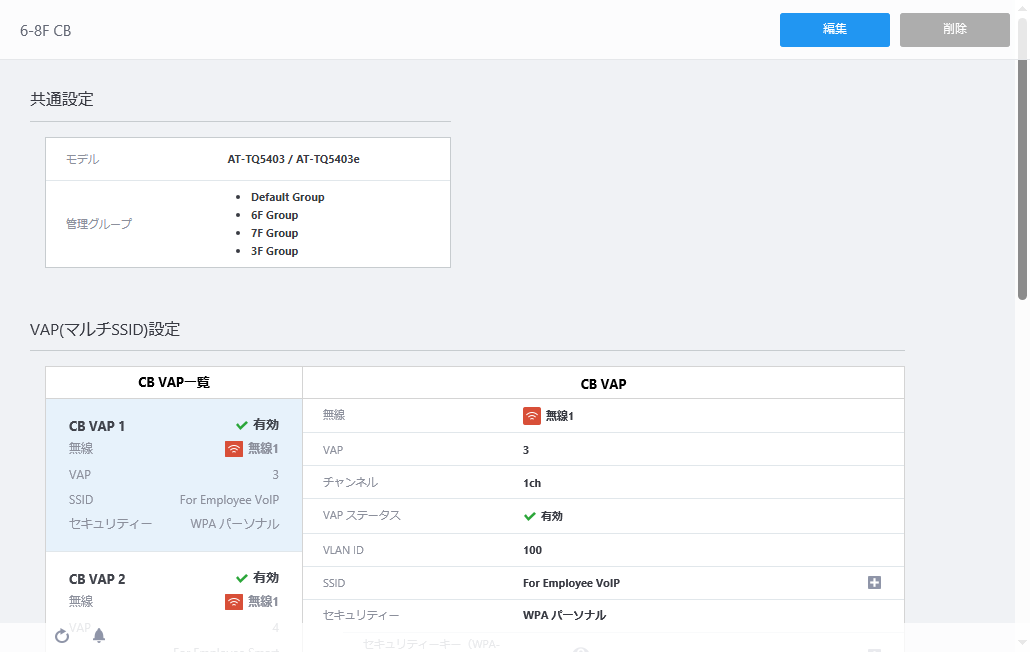1030x652 pixels.
Task: Click the VLAN ID value 100
Action: coord(533,550)
